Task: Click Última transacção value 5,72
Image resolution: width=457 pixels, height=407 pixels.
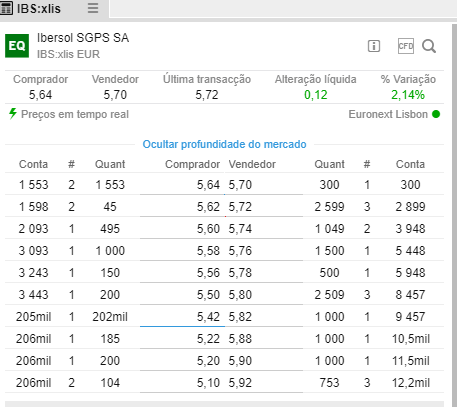Action: click(x=207, y=95)
